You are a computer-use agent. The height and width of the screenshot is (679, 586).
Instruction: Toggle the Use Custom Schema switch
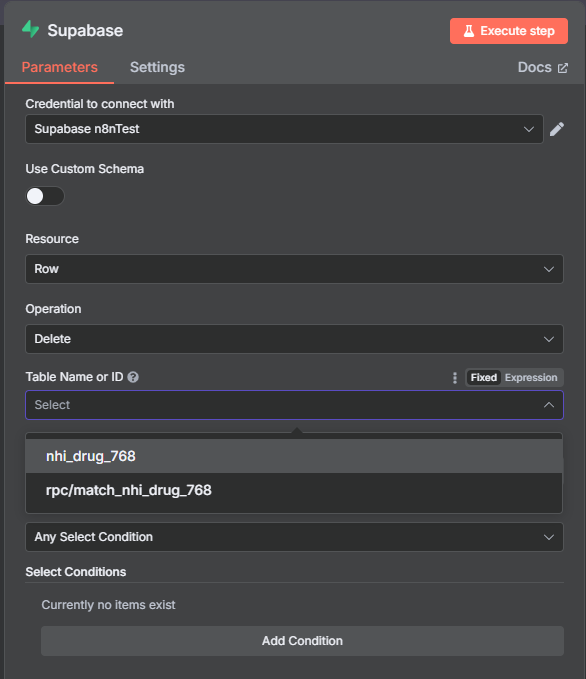(45, 196)
